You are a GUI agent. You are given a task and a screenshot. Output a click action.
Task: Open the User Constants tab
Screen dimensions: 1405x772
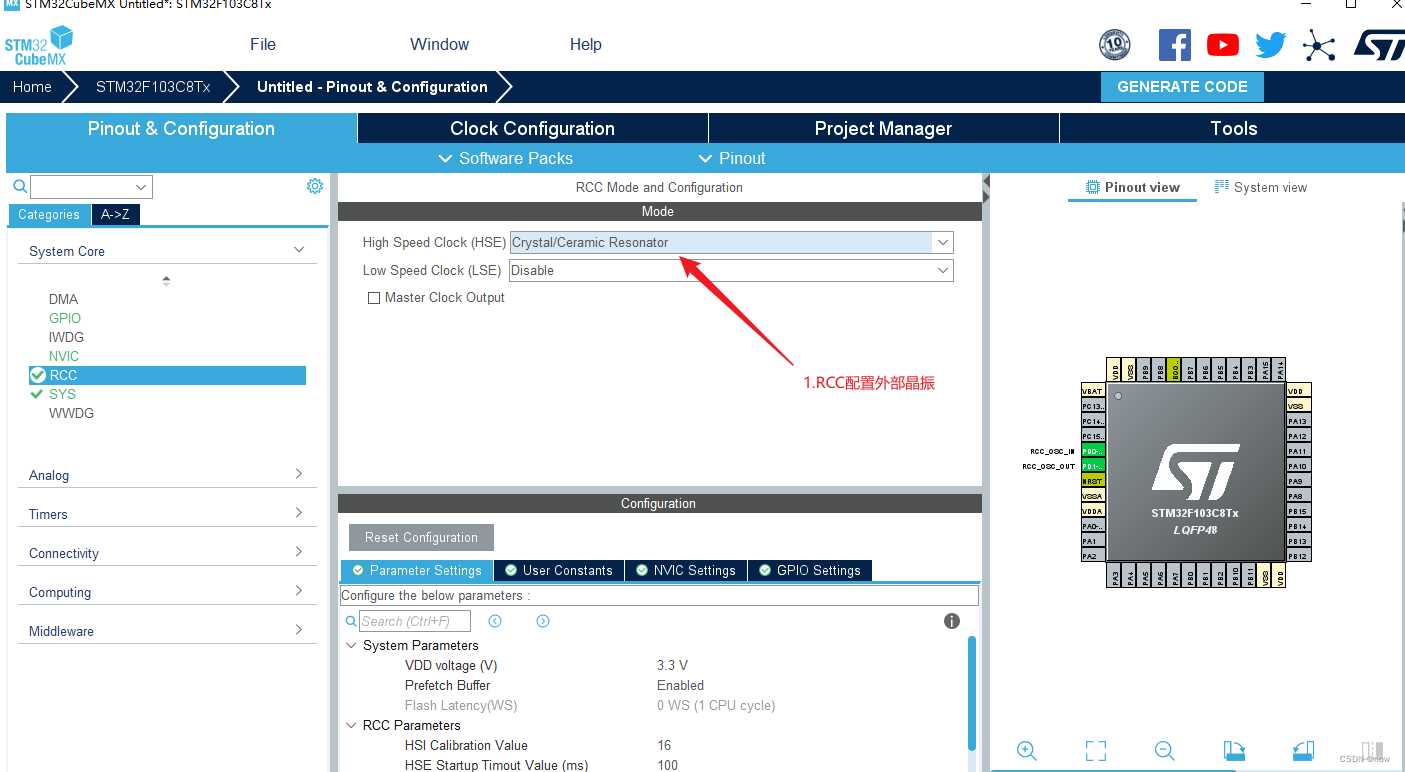click(x=559, y=570)
